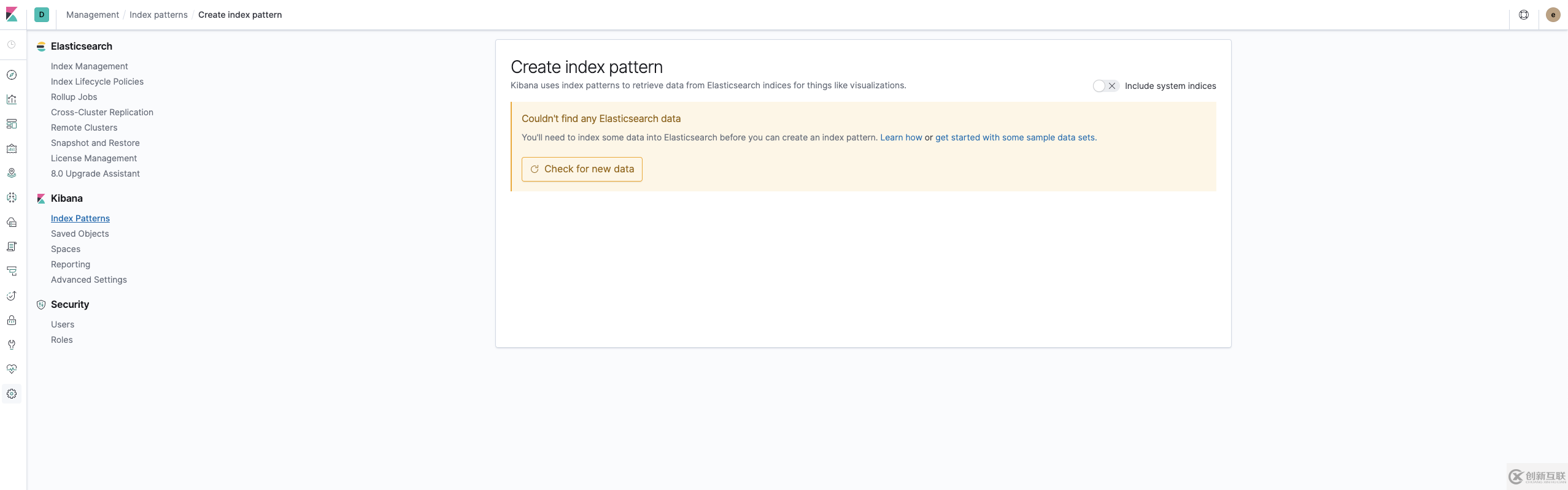
Task: Click Check for new data button
Action: pos(582,169)
